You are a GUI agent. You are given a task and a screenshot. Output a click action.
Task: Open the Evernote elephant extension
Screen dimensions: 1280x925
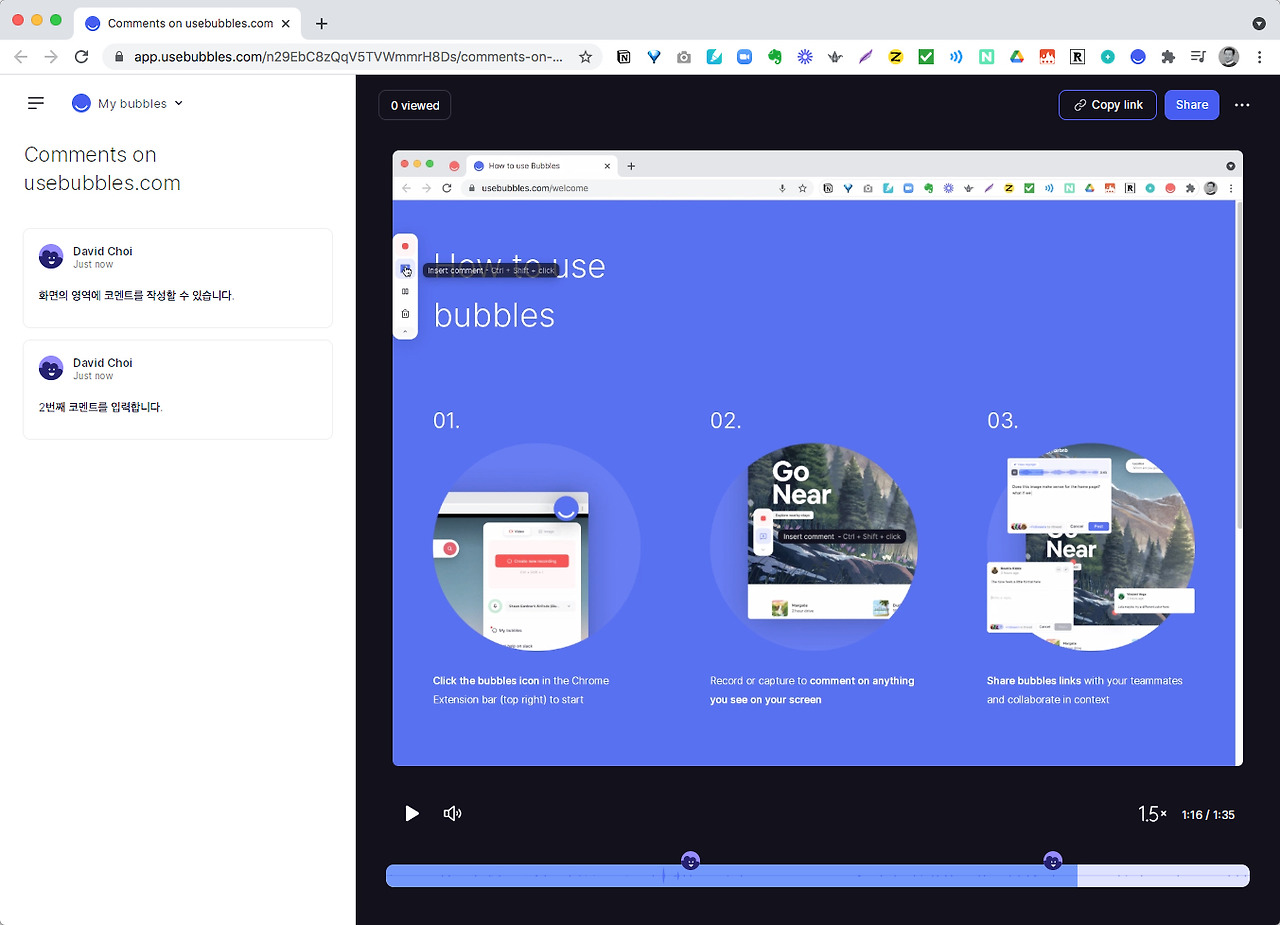pos(774,57)
